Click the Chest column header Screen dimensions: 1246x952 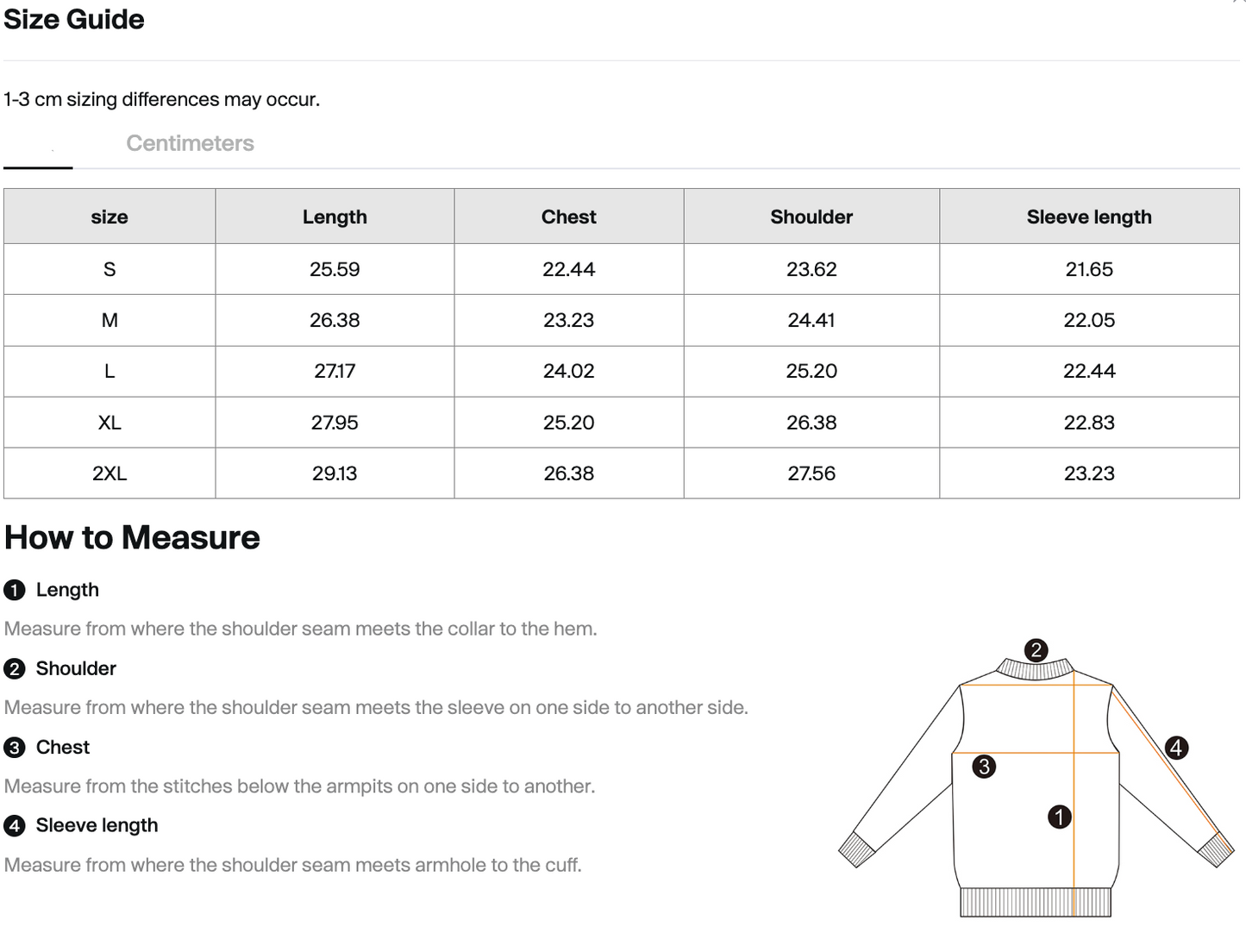[567, 216]
